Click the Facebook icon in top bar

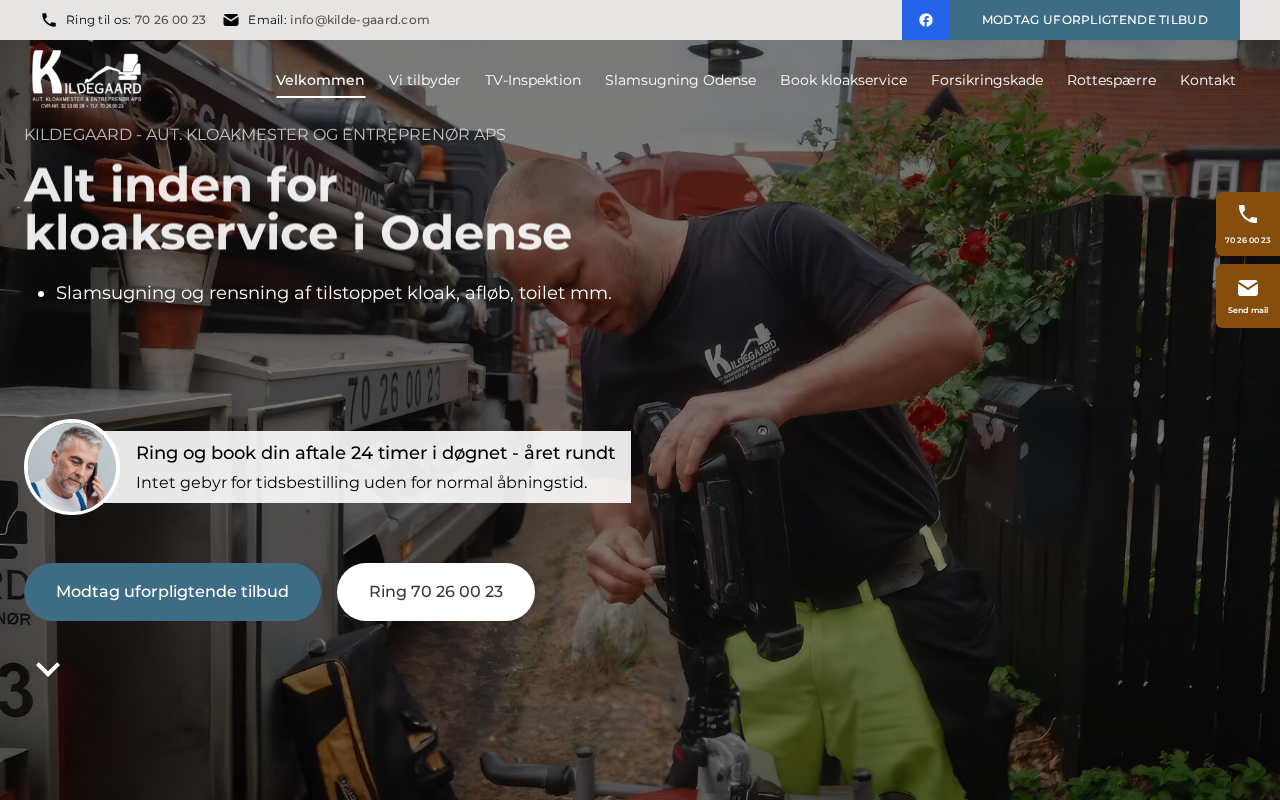click(x=926, y=20)
